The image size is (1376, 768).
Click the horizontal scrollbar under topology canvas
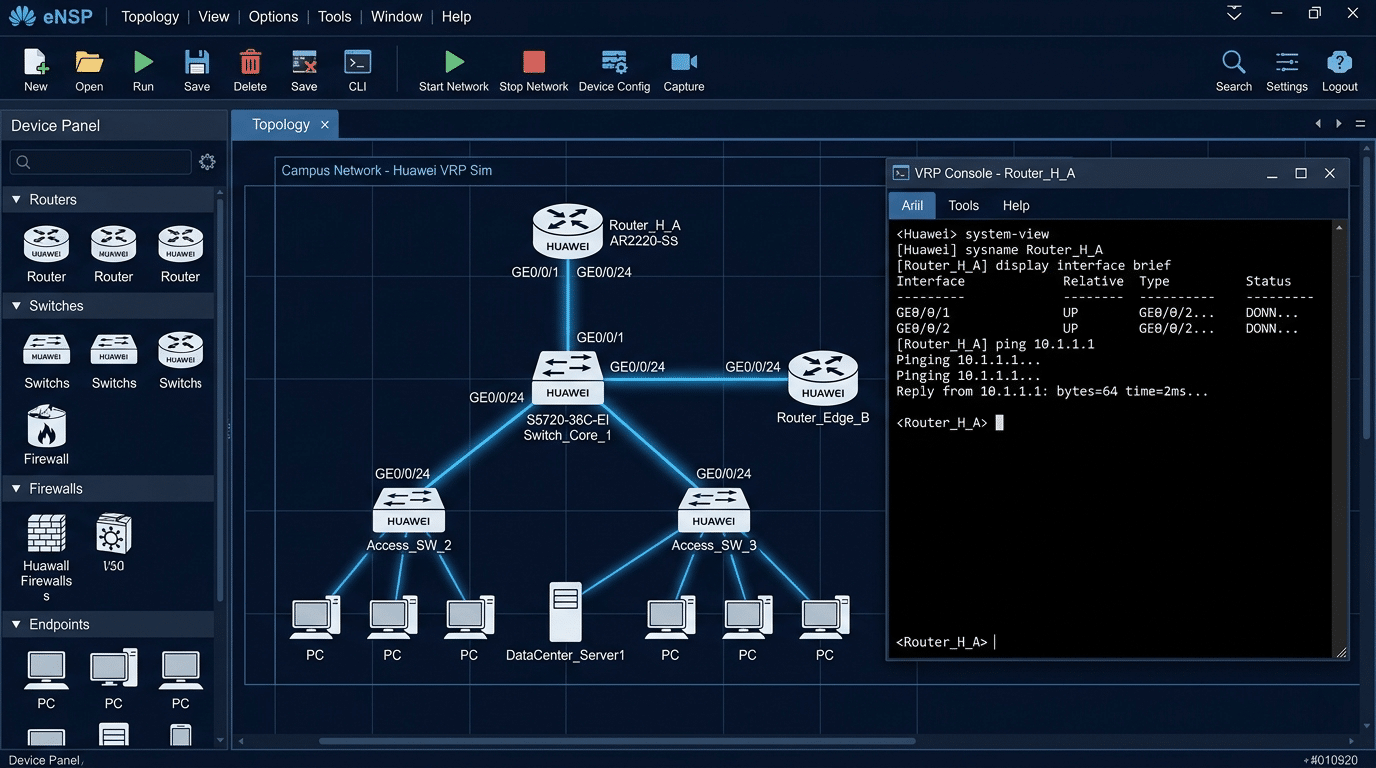(x=617, y=741)
